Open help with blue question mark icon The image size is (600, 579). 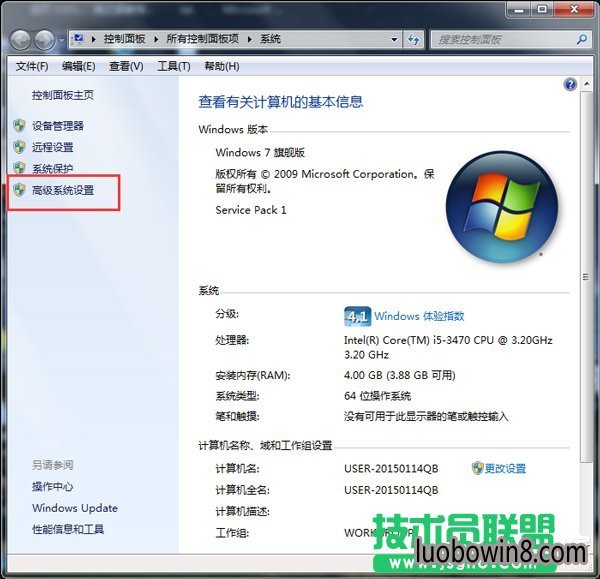[x=570, y=84]
